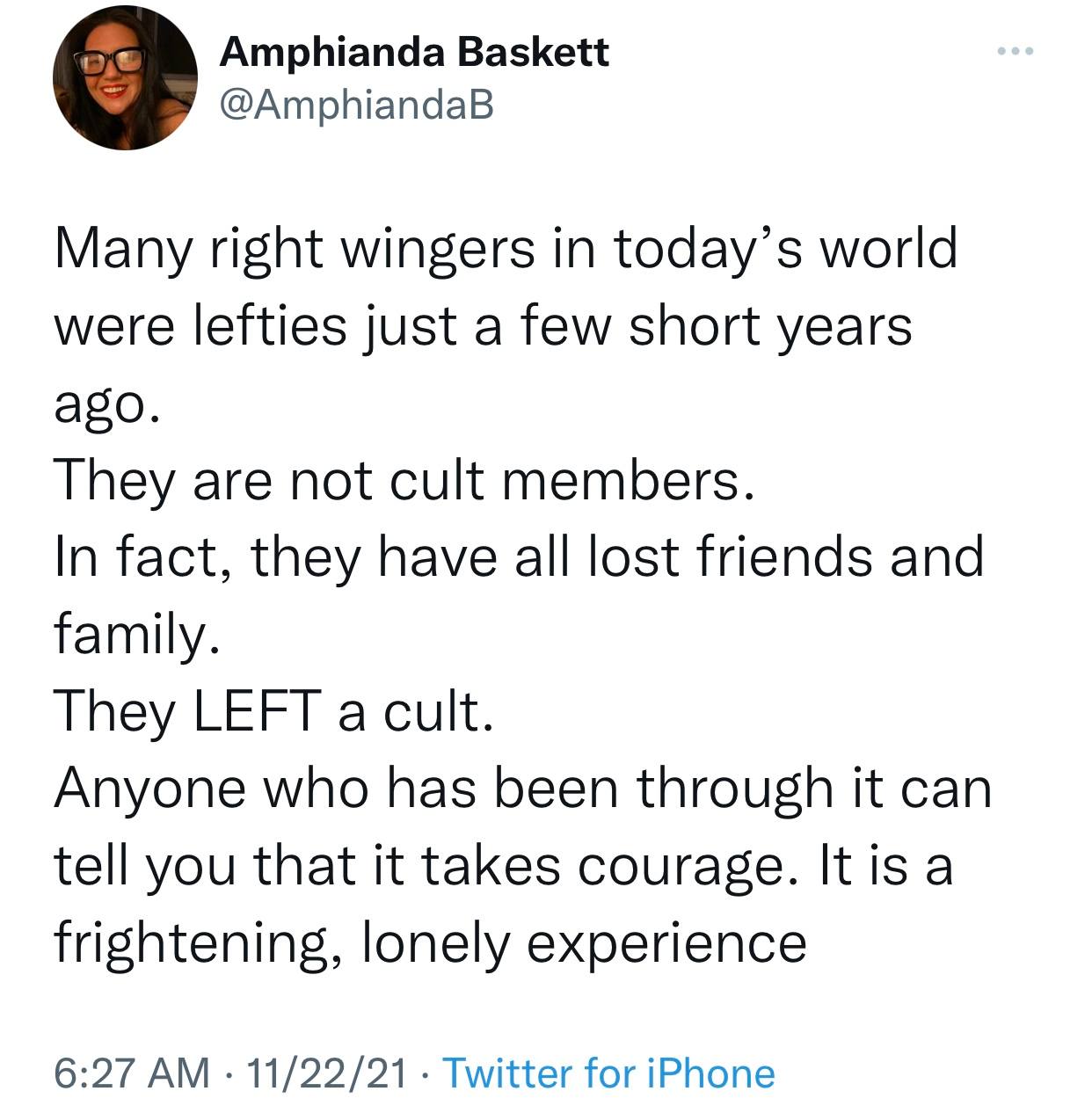Click Amphianda Baskett's profile picture
This screenshot has width=1092, height=1113.
[125, 78]
